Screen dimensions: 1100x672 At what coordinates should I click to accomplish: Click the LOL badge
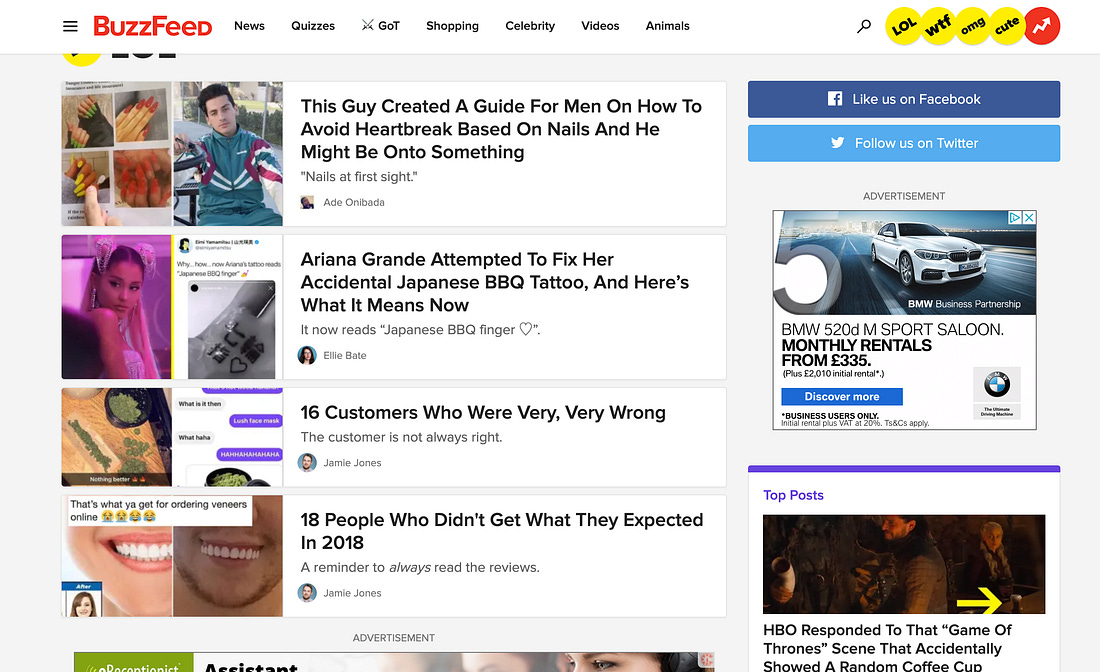coord(905,27)
